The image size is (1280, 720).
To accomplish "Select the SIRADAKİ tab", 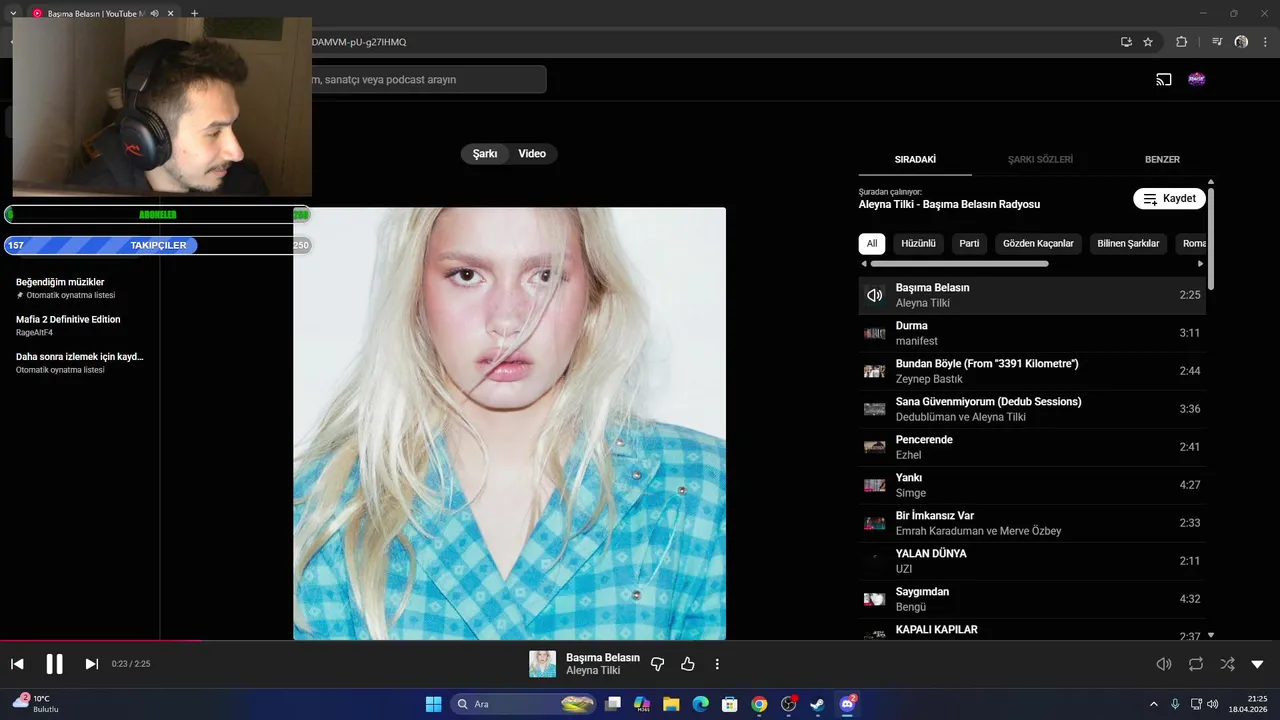I will click(x=915, y=160).
